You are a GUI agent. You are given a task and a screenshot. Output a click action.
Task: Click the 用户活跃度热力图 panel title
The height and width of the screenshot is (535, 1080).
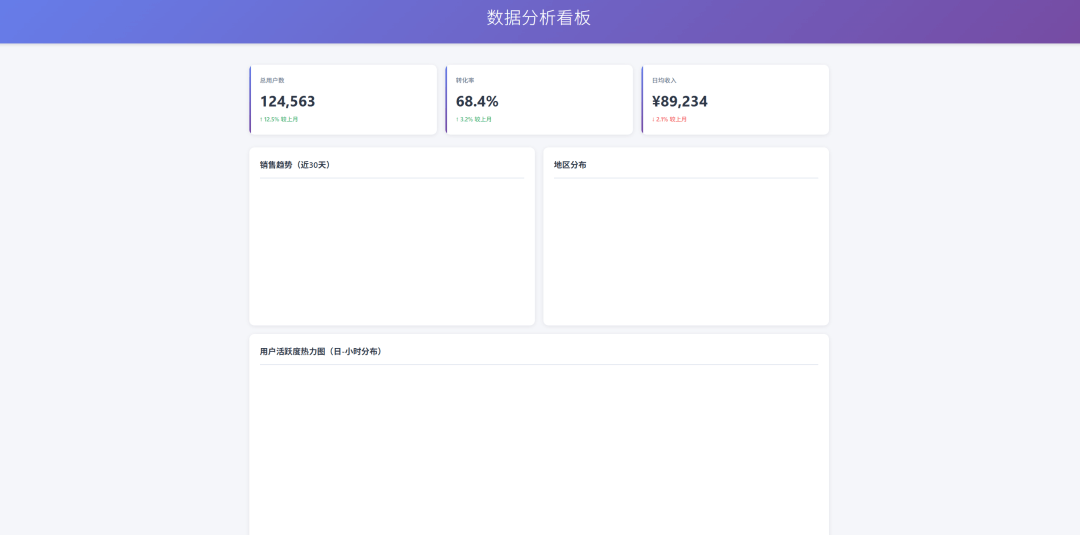pos(321,352)
